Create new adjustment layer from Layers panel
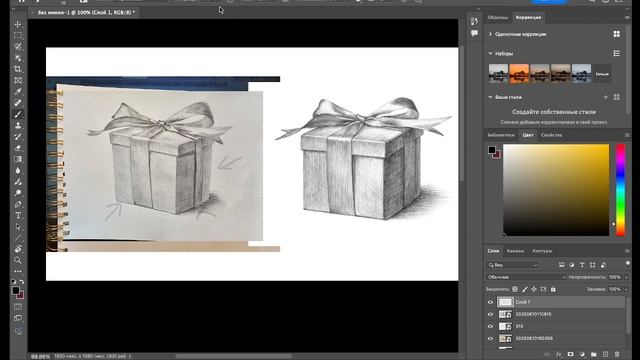The height and width of the screenshot is (360, 640). pos(582,354)
